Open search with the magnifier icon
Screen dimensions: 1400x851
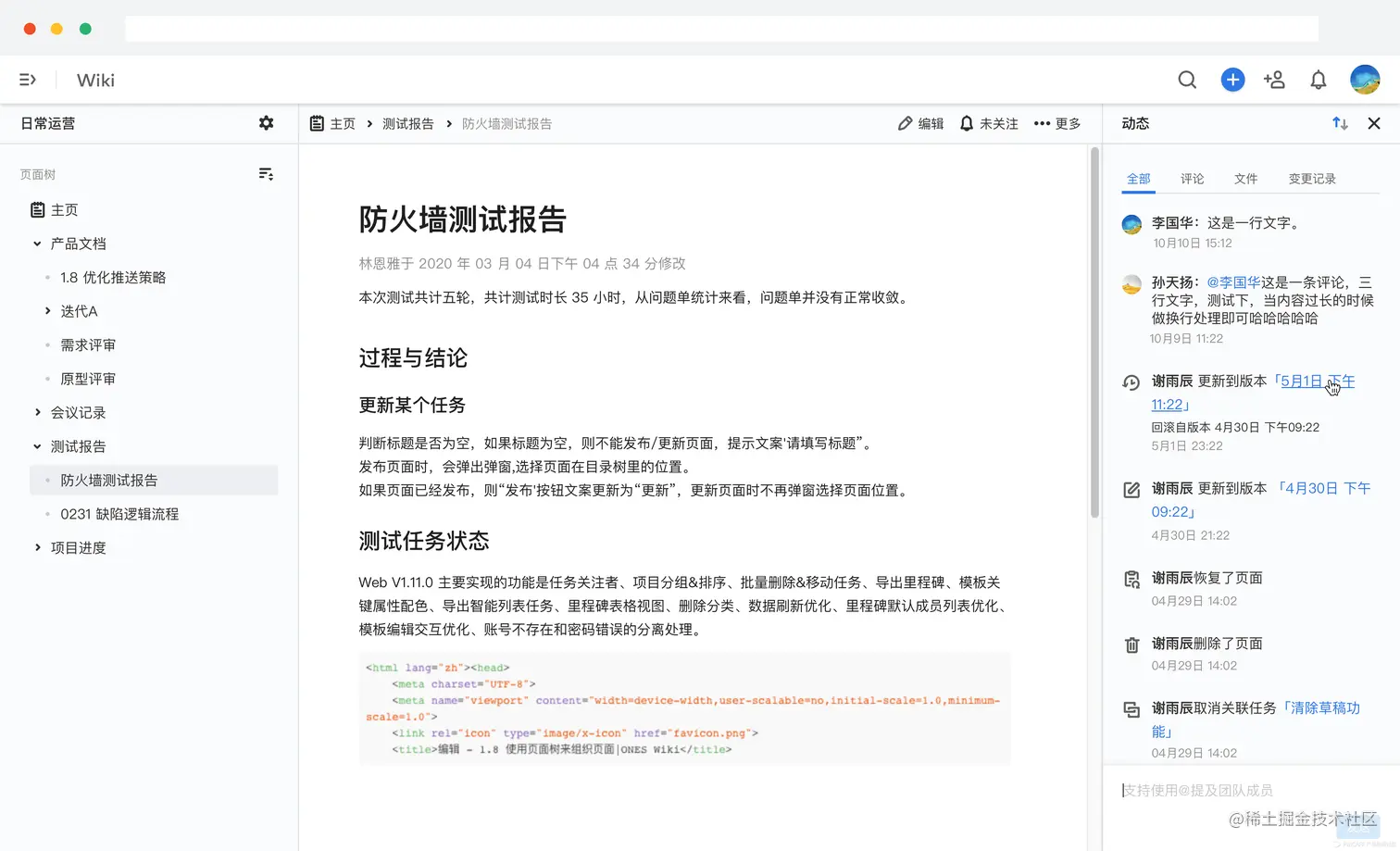(x=1187, y=80)
